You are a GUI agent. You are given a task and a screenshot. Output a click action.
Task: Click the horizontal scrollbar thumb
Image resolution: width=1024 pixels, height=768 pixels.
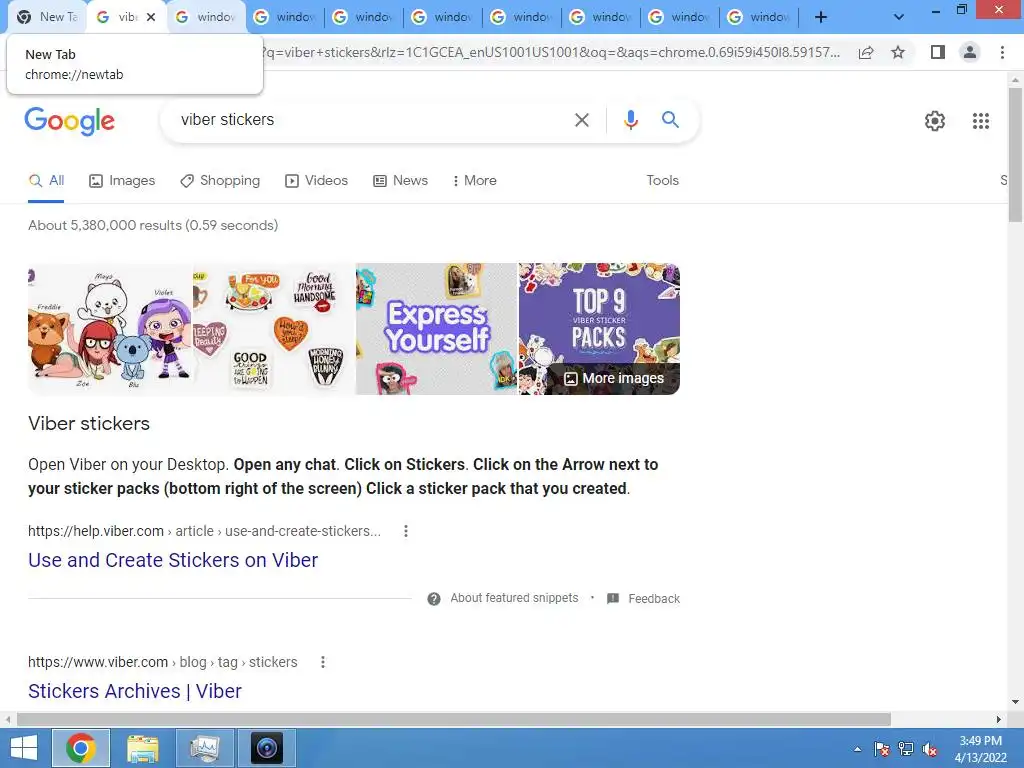point(454,719)
